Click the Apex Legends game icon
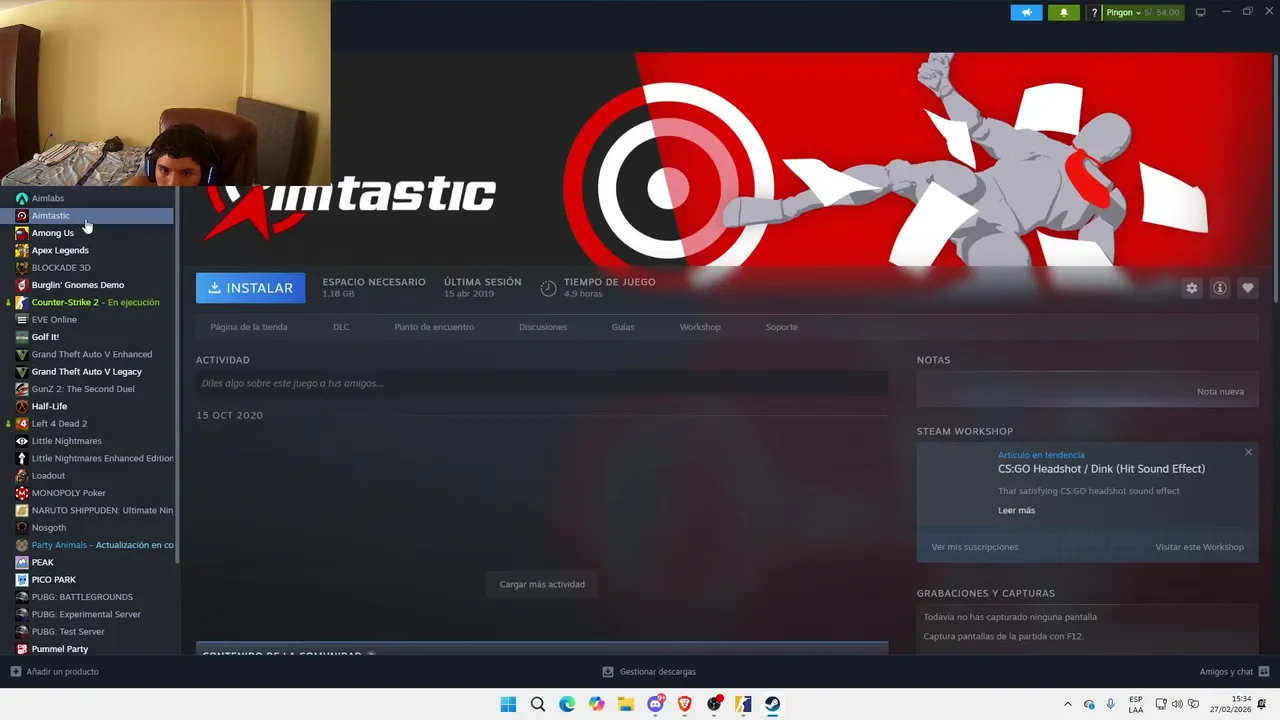Screen dimensions: 1280x720 tap(22, 250)
